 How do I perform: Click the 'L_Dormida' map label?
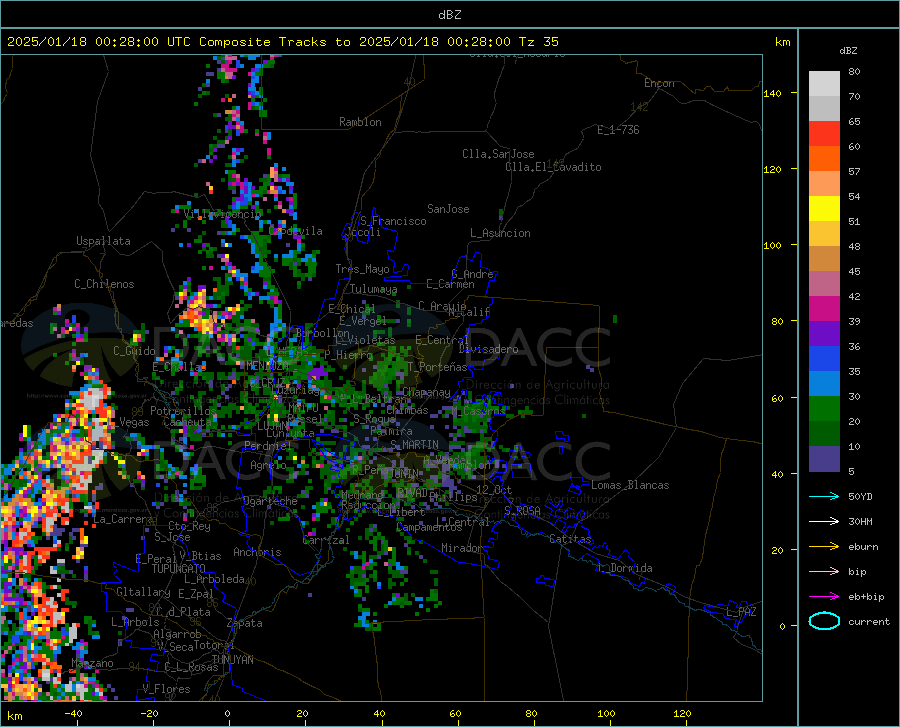[625, 568]
